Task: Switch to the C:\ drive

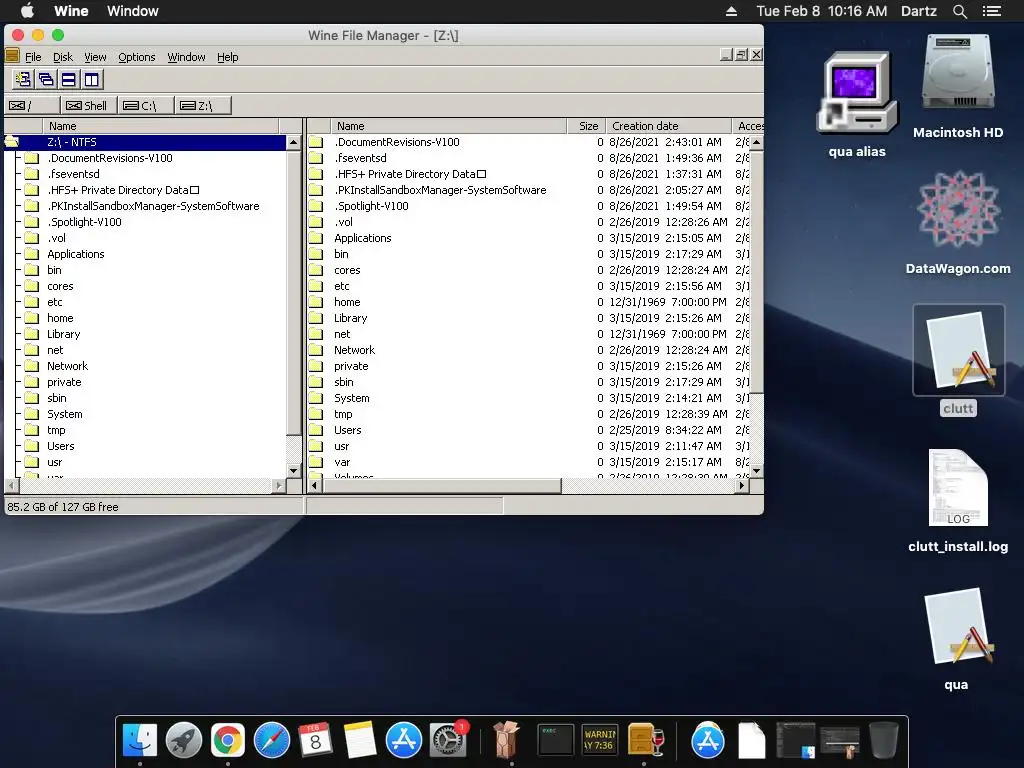Action: point(146,105)
